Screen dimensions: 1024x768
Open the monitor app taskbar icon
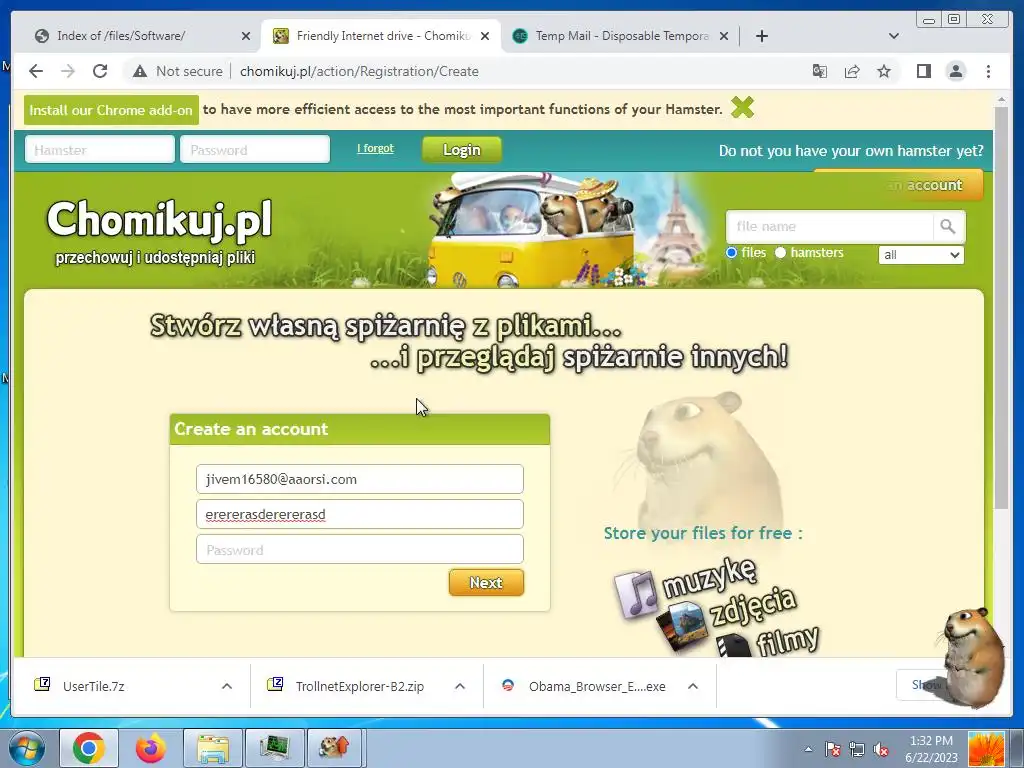point(274,749)
